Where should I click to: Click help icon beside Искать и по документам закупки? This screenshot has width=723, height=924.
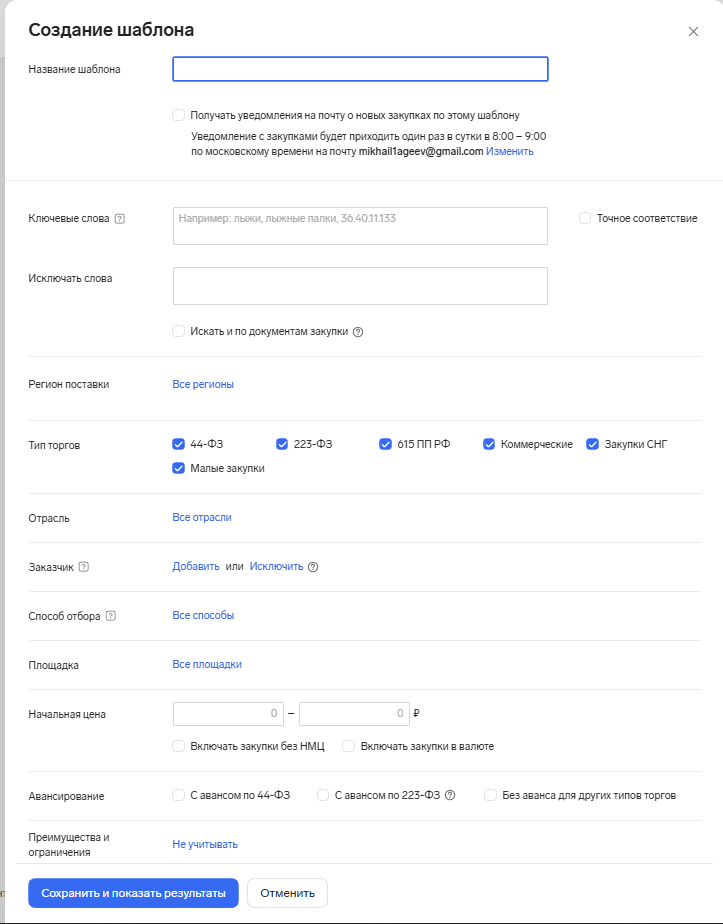click(x=358, y=332)
